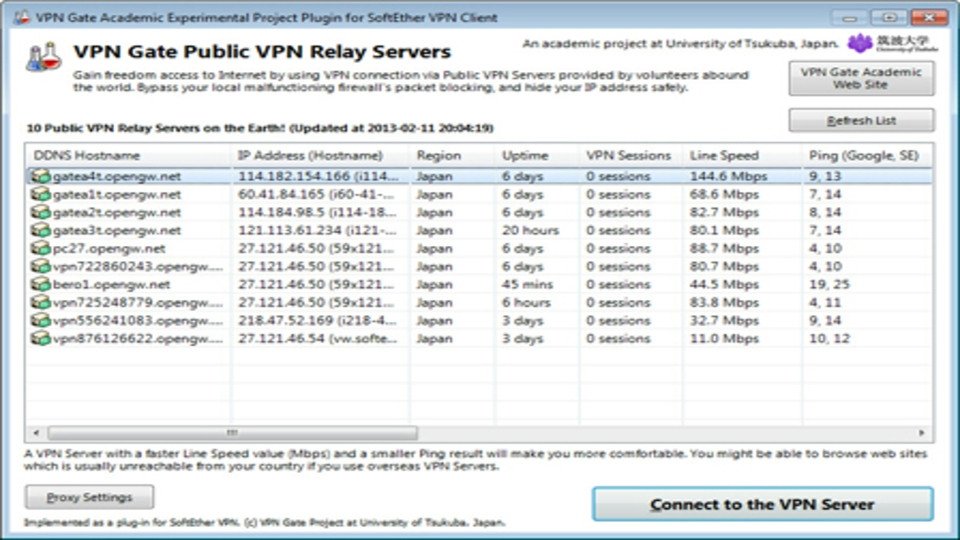Click IP address 114.182.154.166
The height and width of the screenshot is (540, 960).
pos(294,176)
